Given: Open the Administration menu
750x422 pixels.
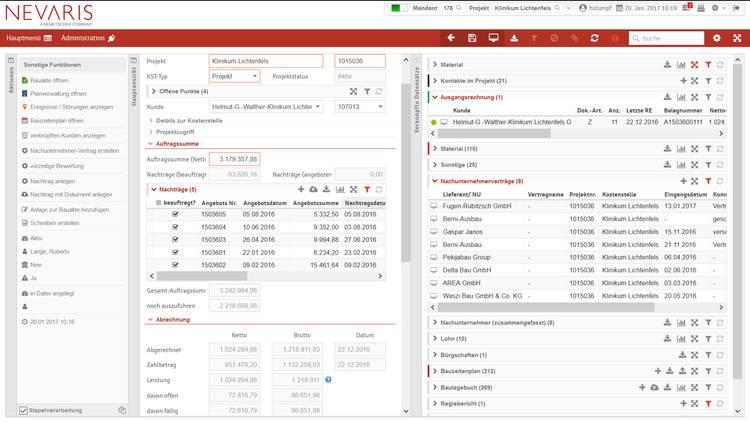Looking at the screenshot, I should pyautogui.click(x=88, y=38).
